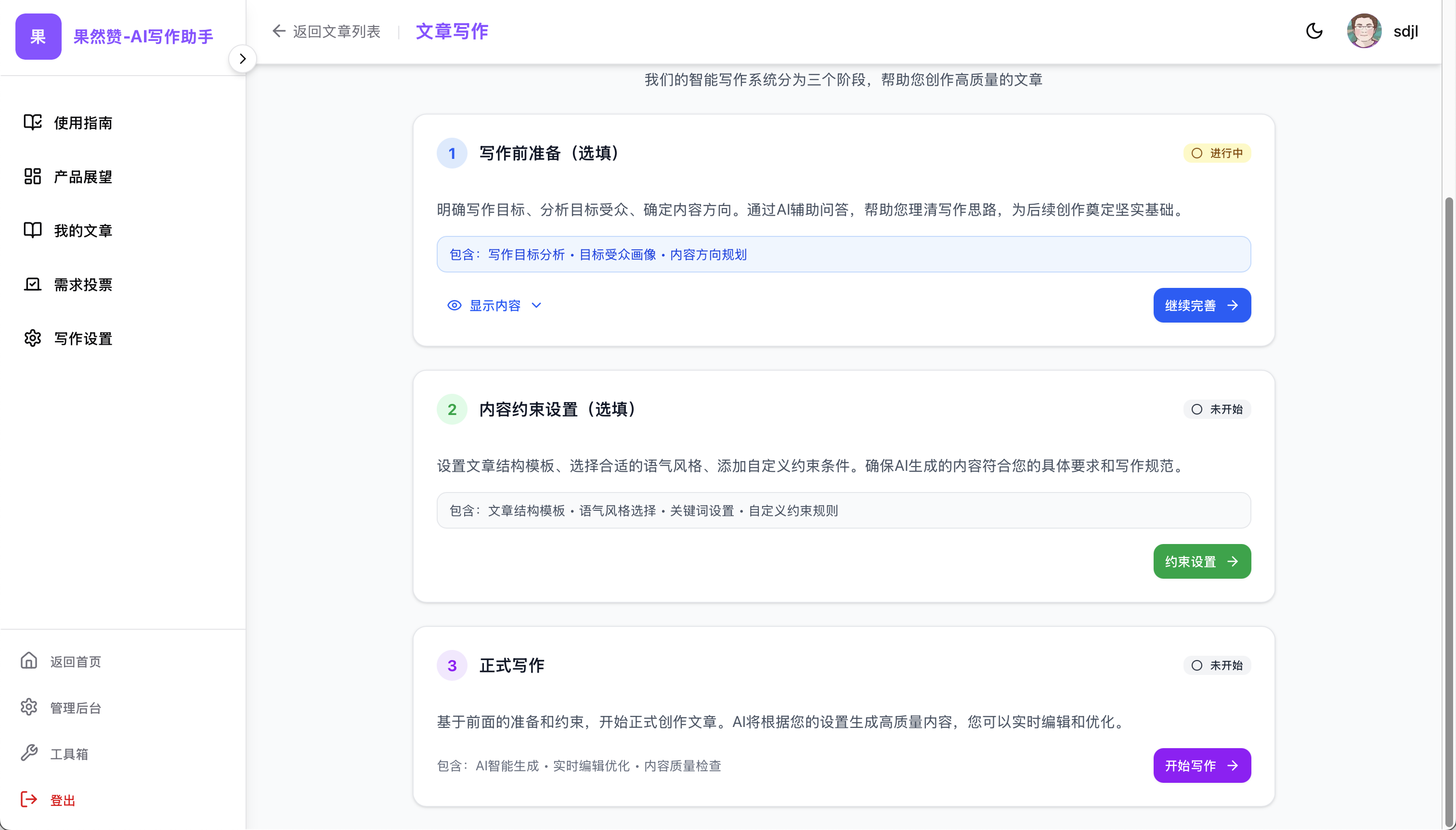Toggle the 显示内容 eye icon

tap(455, 306)
